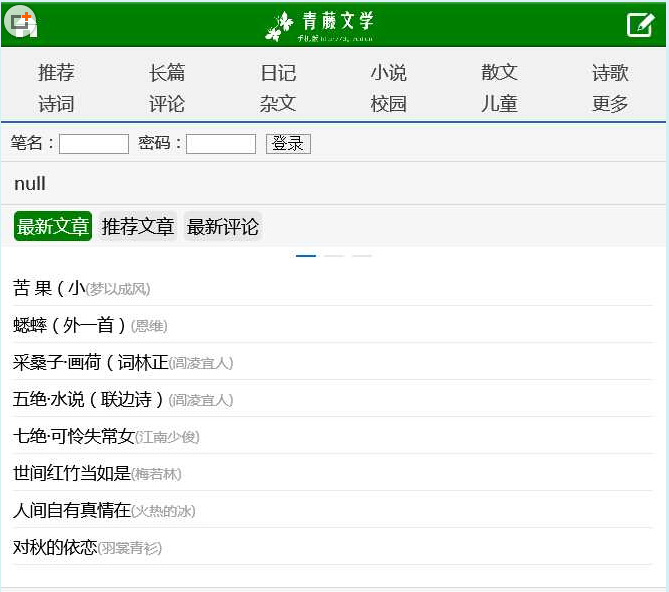The width and height of the screenshot is (669, 592).
Task: Go to the 校园 category
Action: (388, 104)
